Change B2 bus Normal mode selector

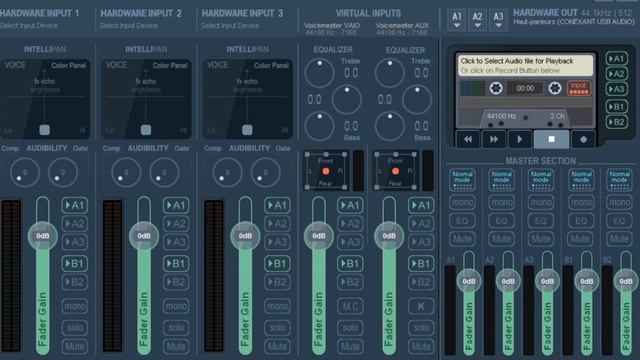619,180
